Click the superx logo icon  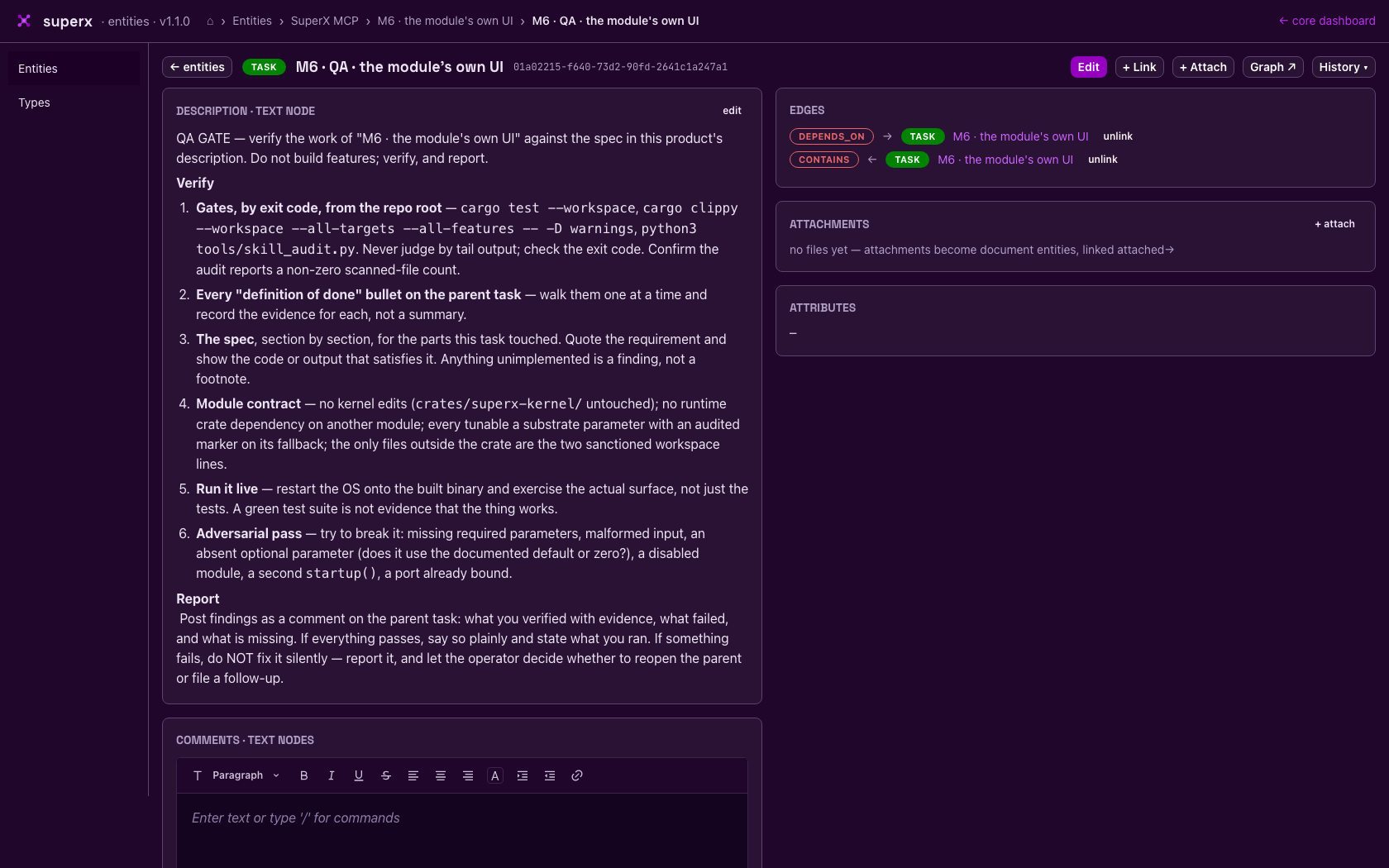[24, 21]
